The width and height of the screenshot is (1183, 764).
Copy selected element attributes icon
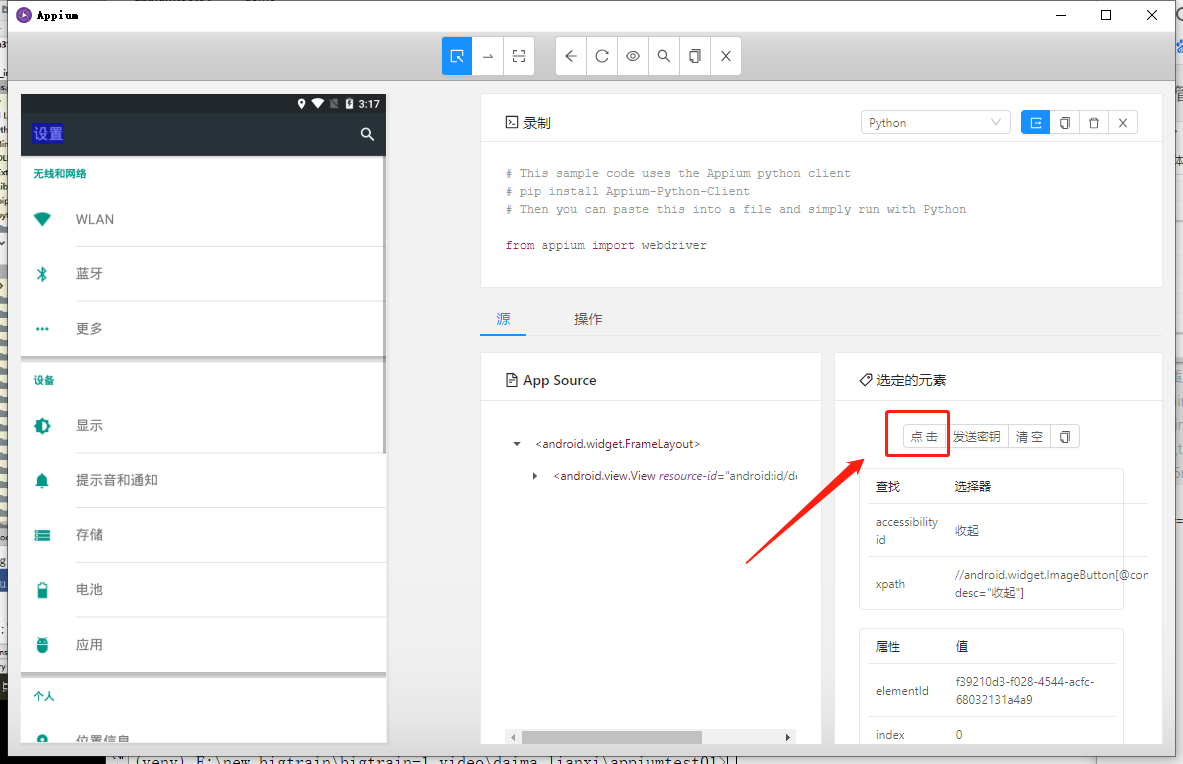pyautogui.click(x=1065, y=437)
